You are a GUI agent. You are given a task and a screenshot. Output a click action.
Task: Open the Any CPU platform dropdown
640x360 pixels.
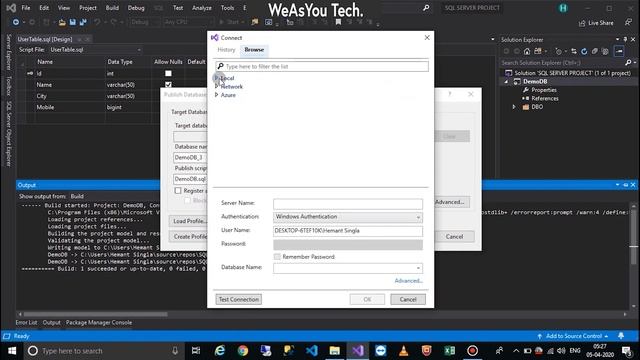click(188, 22)
